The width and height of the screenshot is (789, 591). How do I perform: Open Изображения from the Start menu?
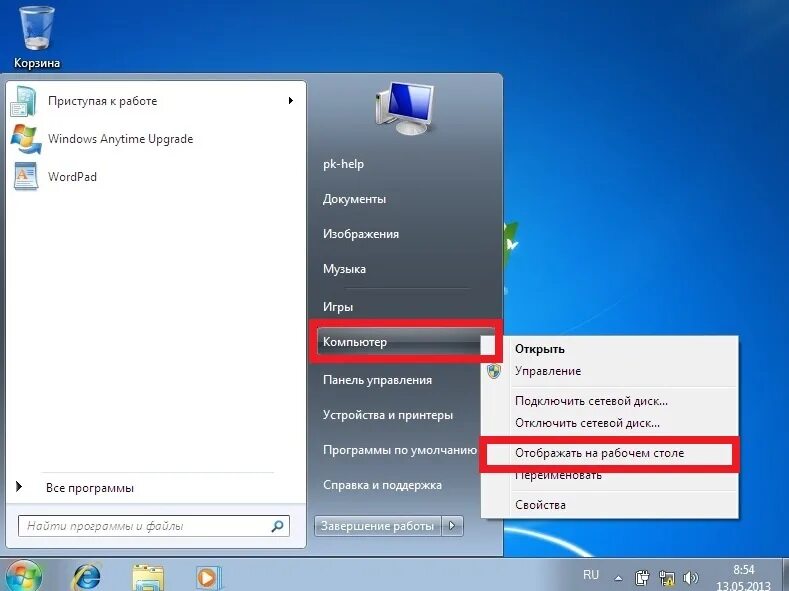pyautogui.click(x=361, y=234)
